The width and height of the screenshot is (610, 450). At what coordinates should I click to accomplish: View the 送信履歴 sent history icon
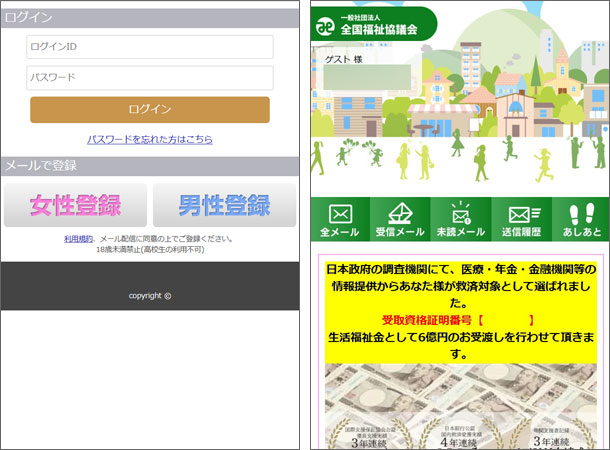pos(523,220)
